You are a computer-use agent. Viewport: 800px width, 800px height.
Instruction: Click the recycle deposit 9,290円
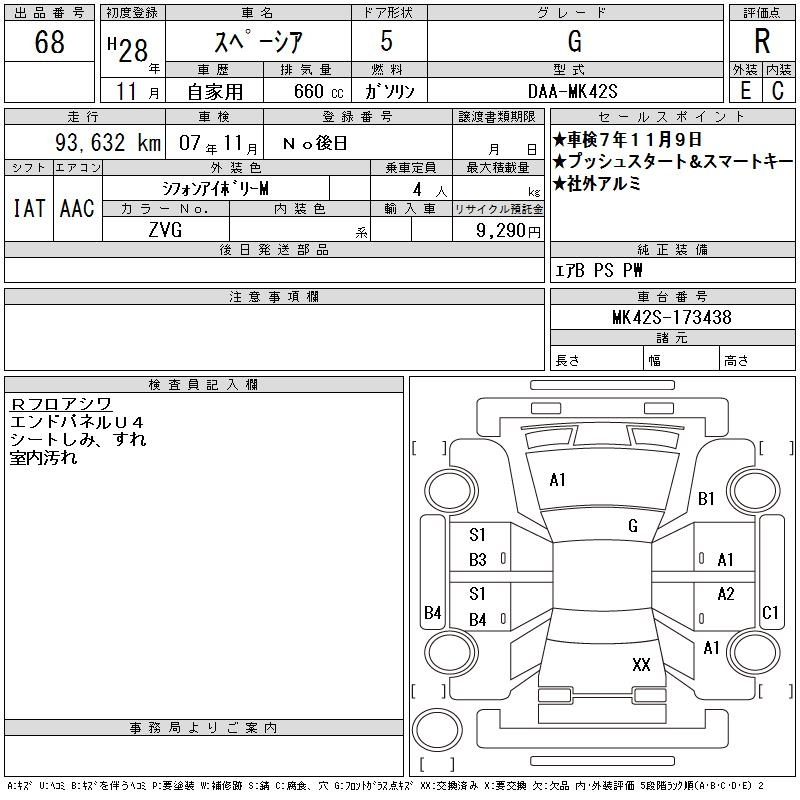pos(508,231)
